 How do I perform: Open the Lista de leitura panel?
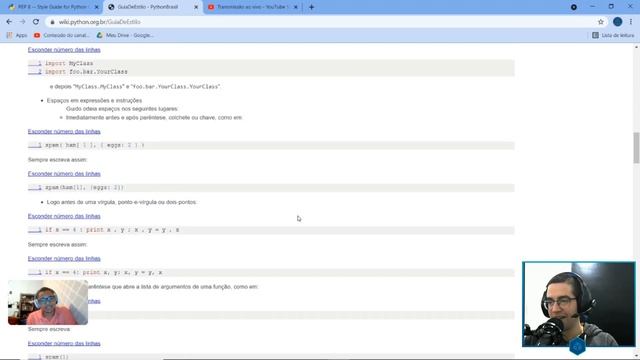point(613,36)
